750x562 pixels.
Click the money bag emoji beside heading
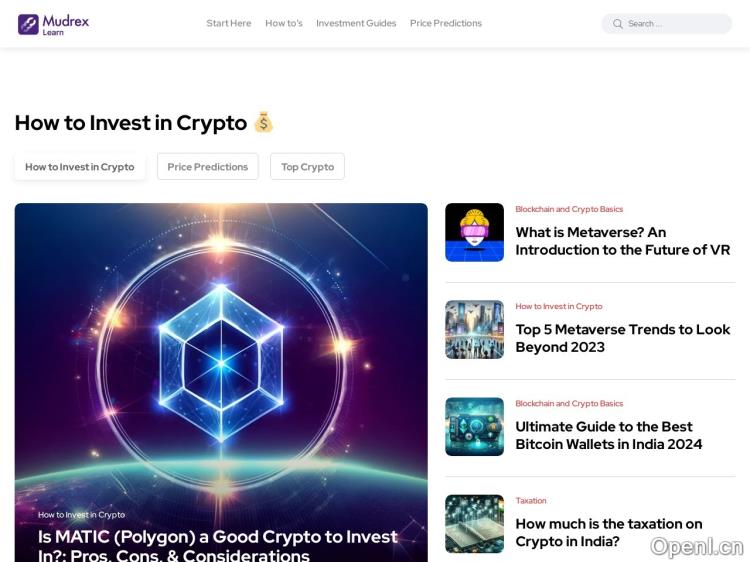(x=263, y=122)
